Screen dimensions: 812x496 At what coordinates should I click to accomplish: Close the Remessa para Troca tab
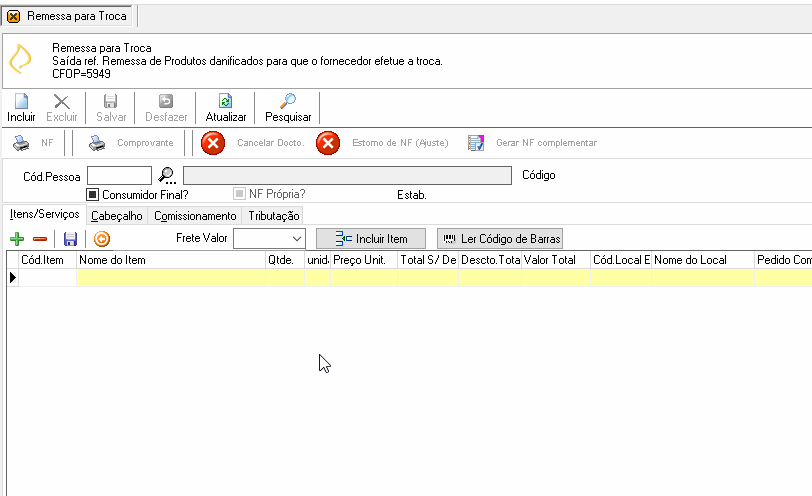tap(13, 17)
